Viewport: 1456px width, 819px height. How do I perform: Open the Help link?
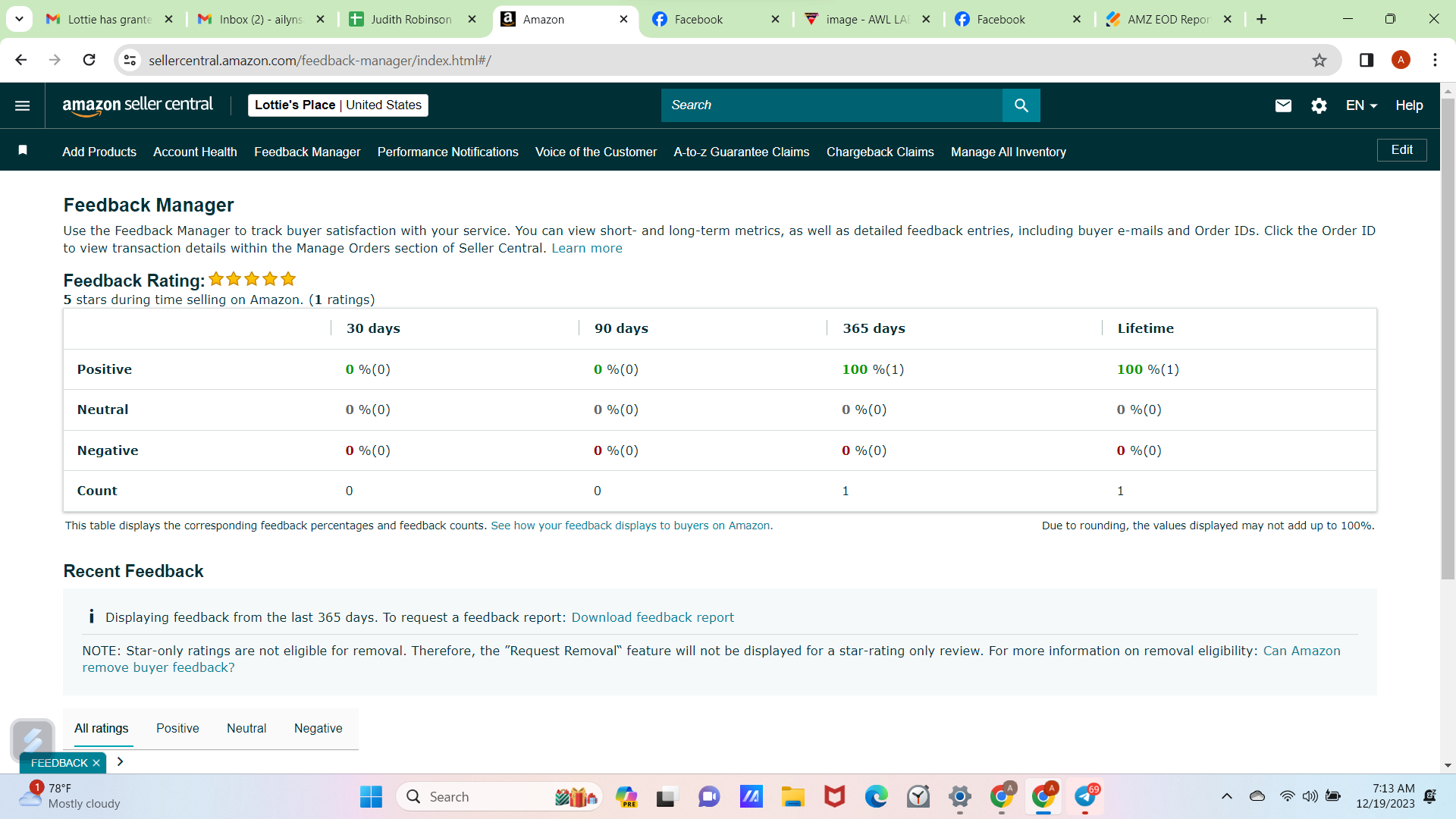tap(1410, 105)
